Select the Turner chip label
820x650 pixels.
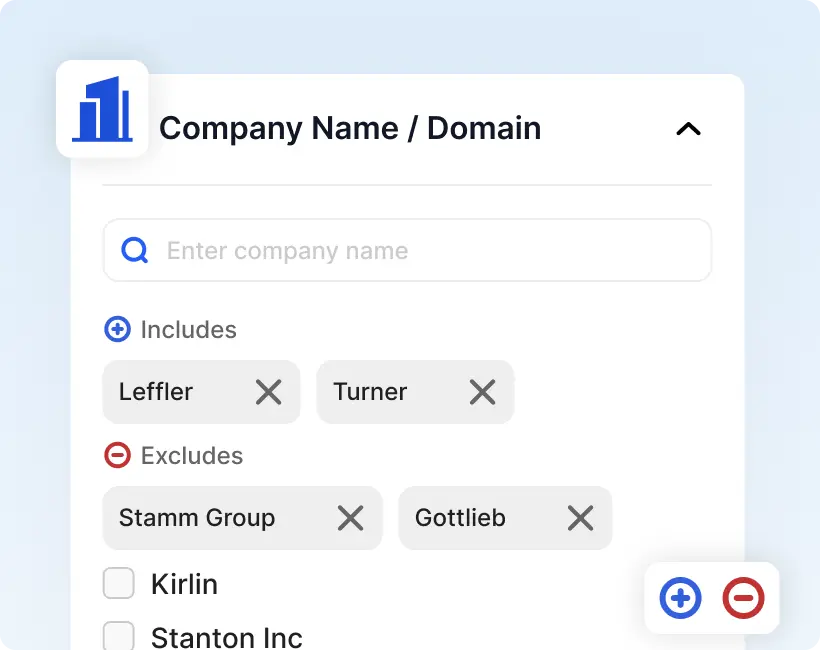point(370,392)
